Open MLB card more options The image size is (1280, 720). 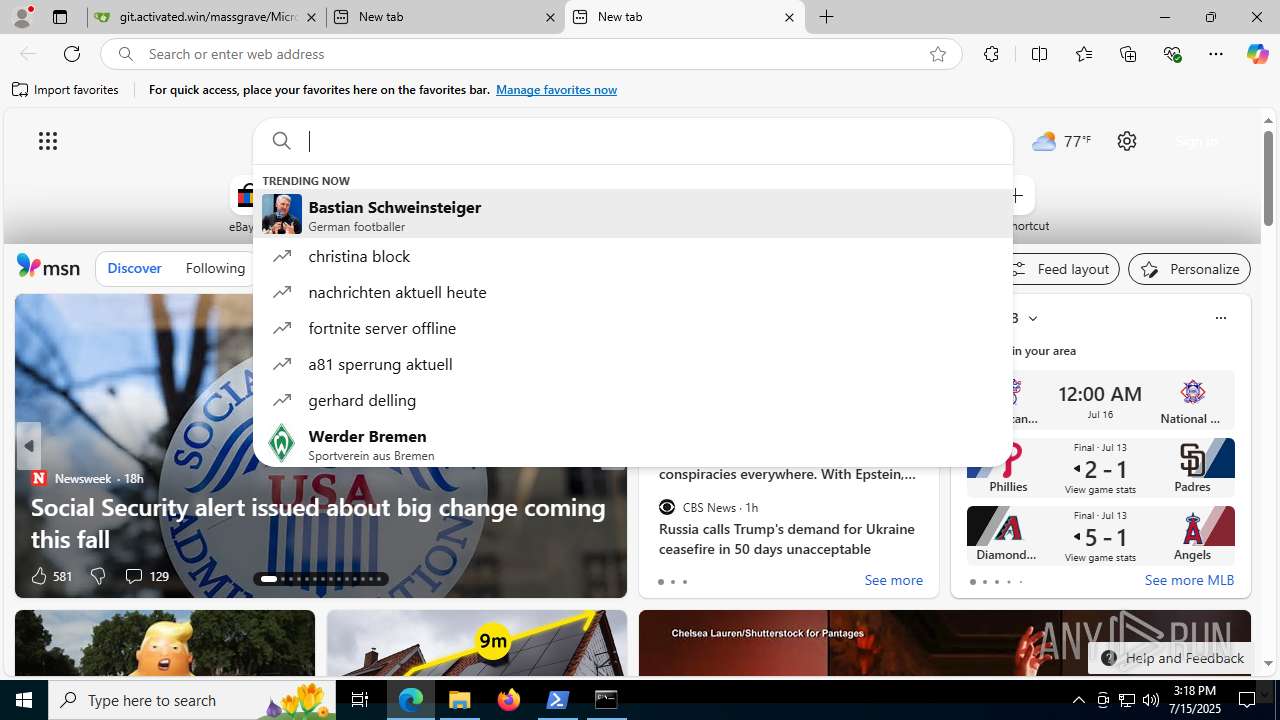(1220, 318)
